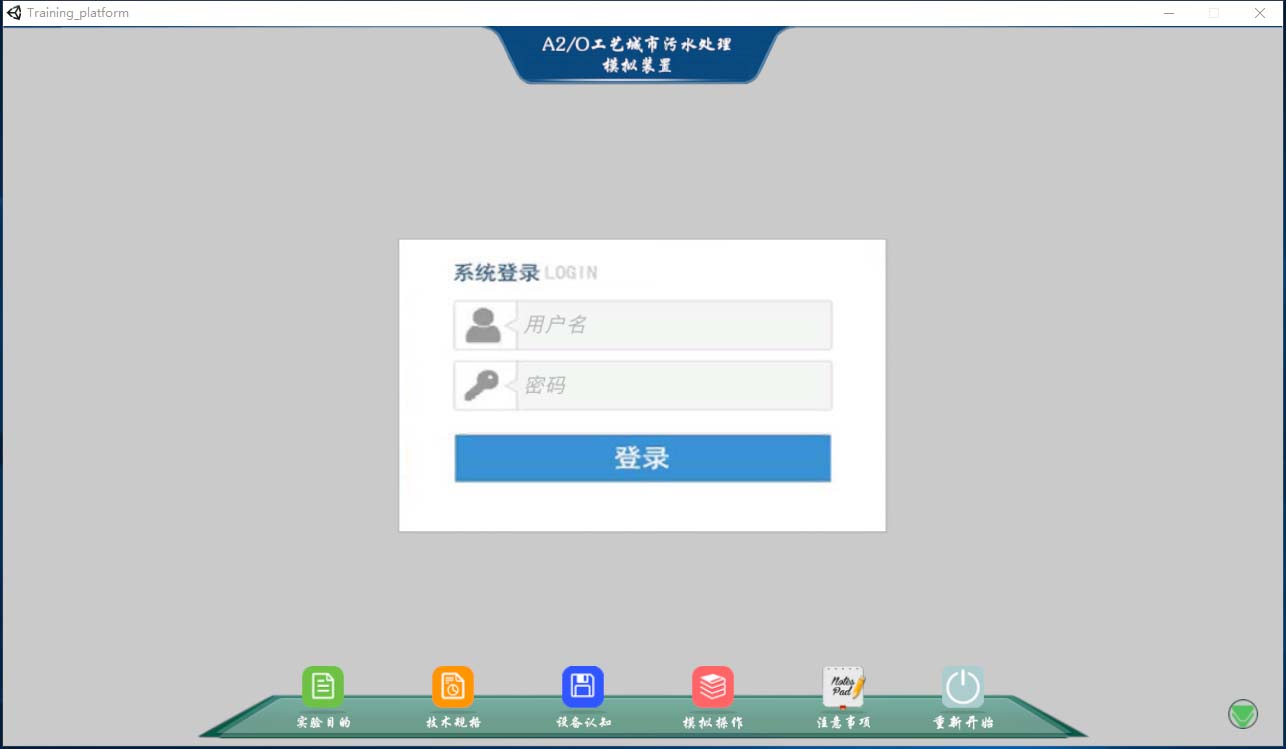
Task: Click the Unity icon in the title bar
Action: pyautogui.click(x=13, y=13)
